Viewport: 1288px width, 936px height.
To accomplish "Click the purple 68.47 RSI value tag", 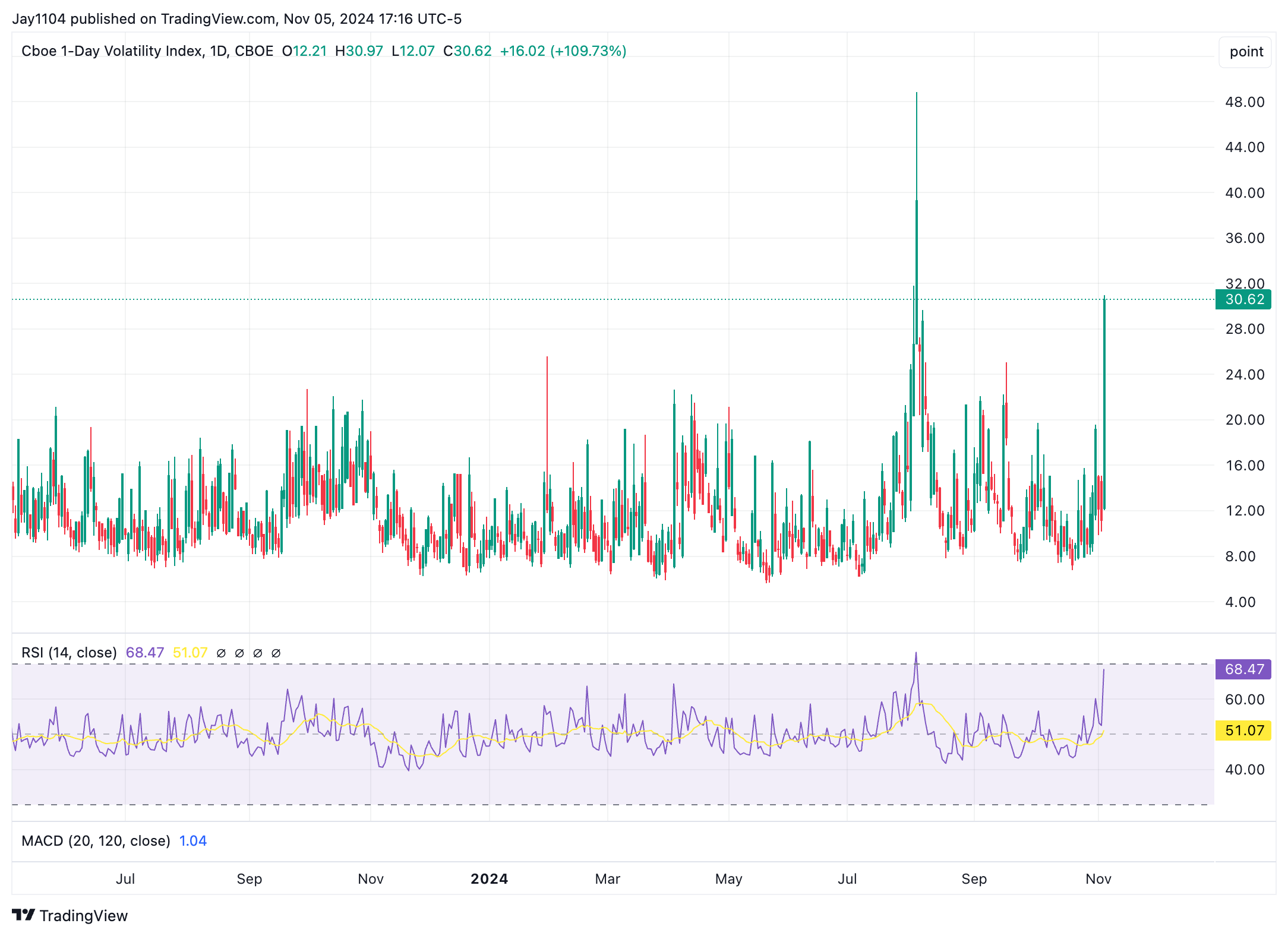I will coord(1243,669).
